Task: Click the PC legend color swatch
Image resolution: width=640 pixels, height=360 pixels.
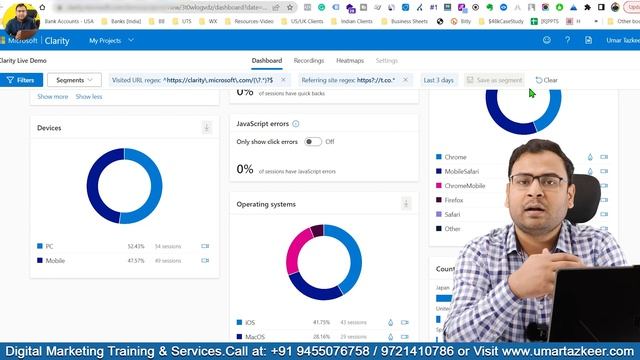Action: 40,246
